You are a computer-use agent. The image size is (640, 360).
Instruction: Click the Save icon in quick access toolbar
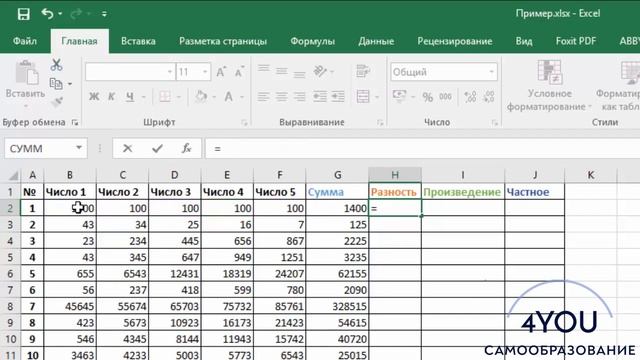point(24,14)
